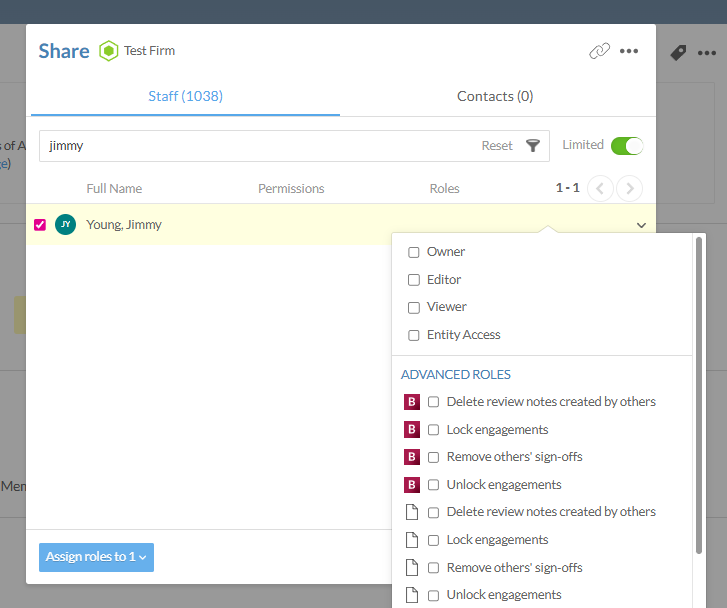Image resolution: width=727 pixels, height=608 pixels.
Task: Click the ADVANCED ROLES heading
Action: (455, 374)
